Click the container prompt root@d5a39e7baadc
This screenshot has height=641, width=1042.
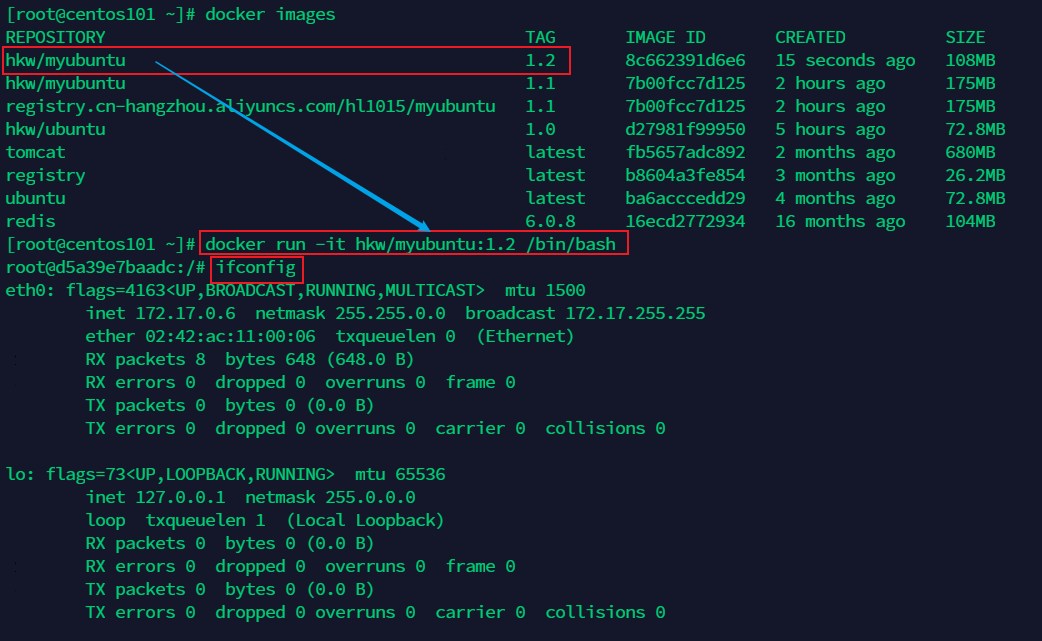click(95, 268)
